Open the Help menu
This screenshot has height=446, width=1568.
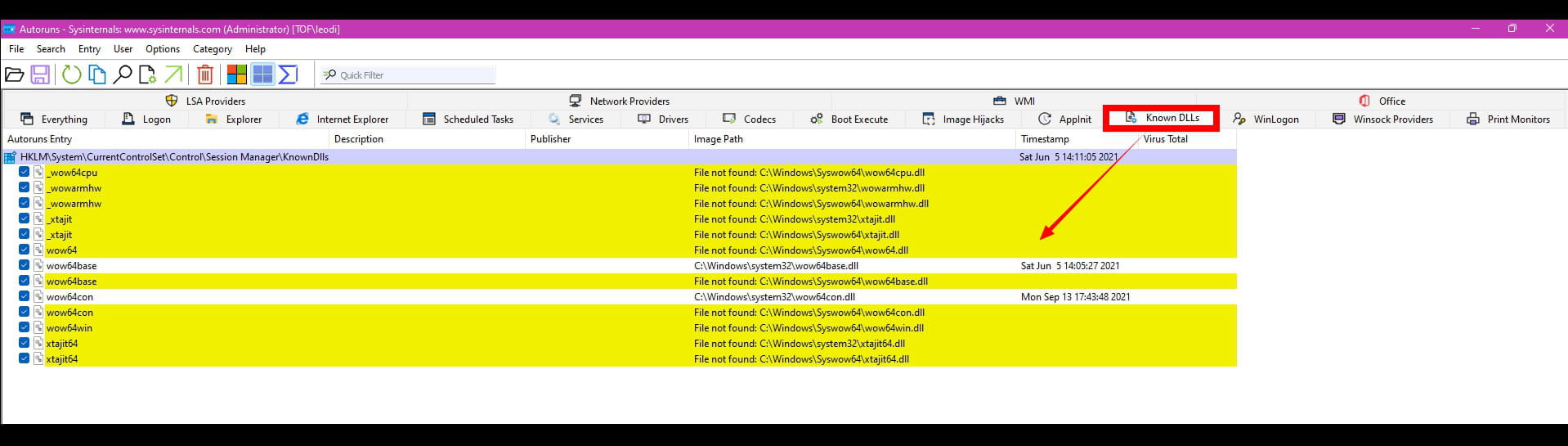(255, 49)
